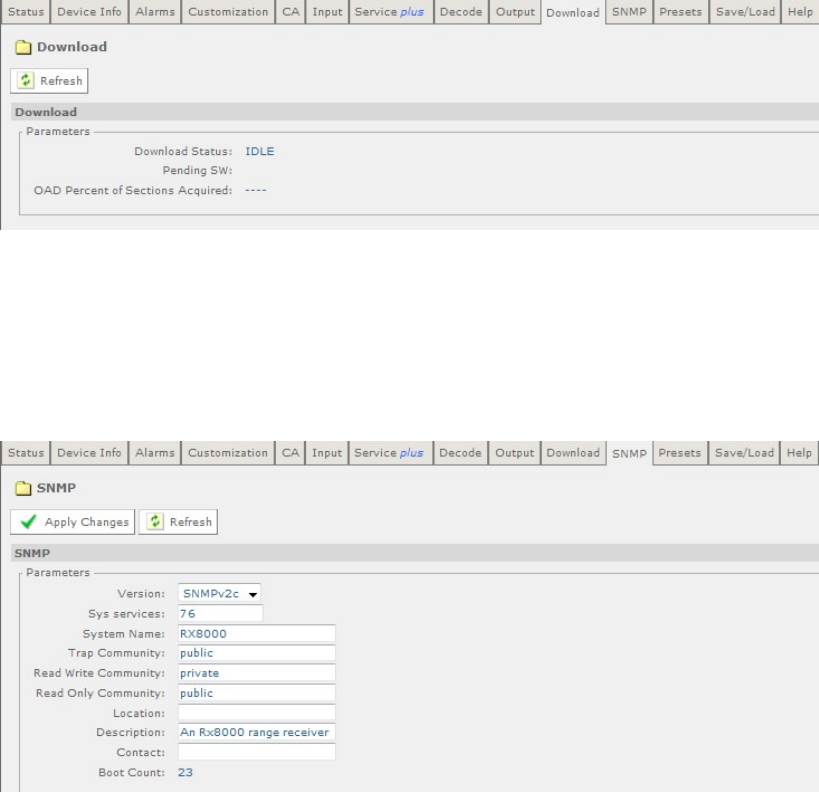
Task: Open Help tab in SNMP page
Action: pos(799,452)
